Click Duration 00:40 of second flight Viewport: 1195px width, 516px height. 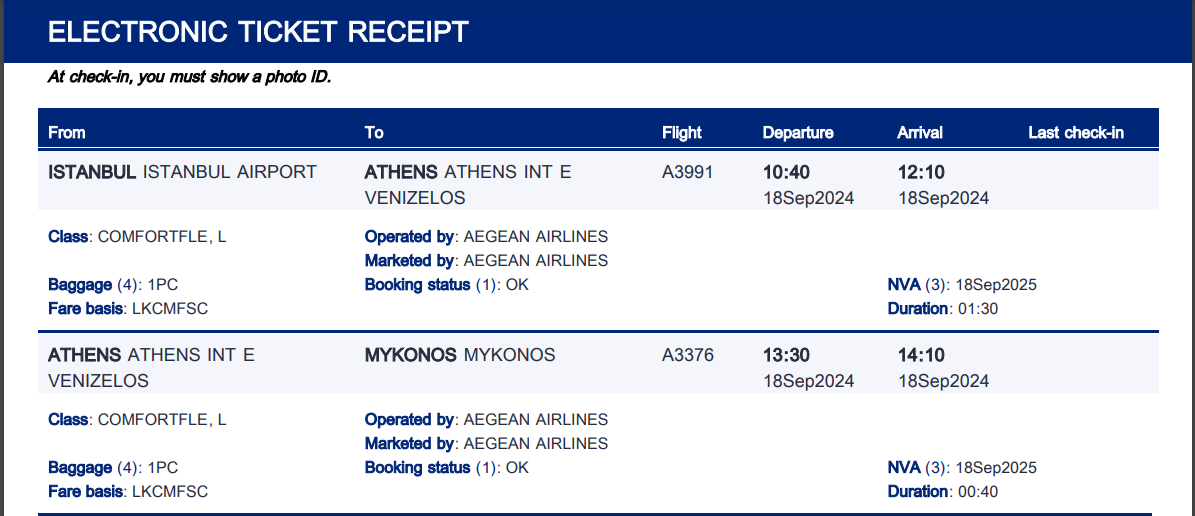click(943, 492)
